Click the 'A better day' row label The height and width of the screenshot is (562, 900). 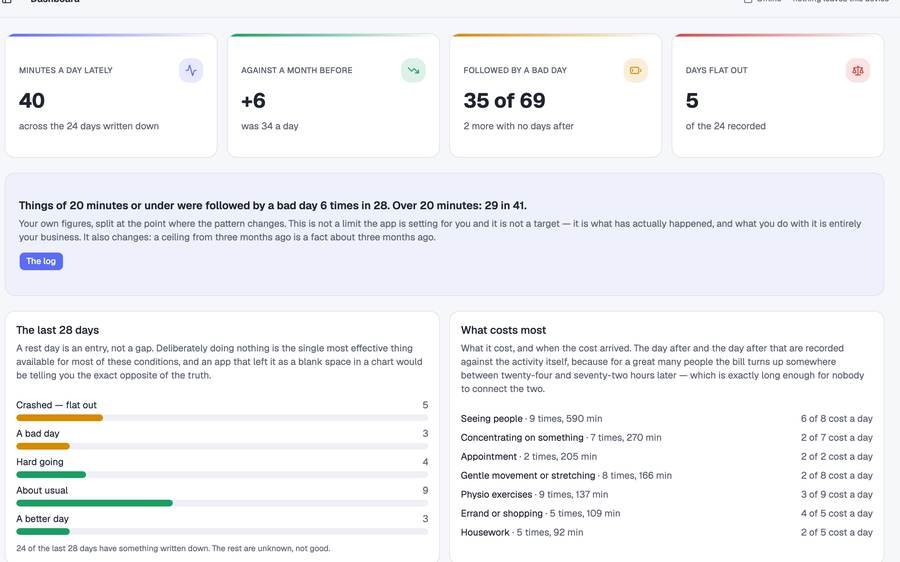42,518
